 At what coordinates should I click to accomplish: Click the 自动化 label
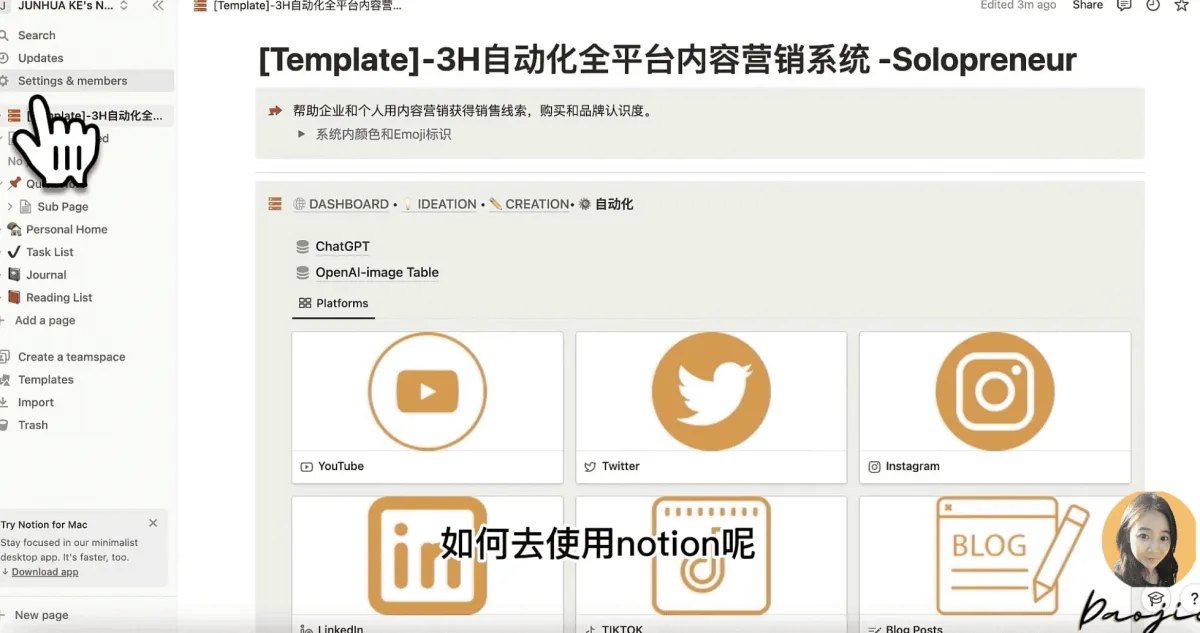pyautogui.click(x=614, y=204)
